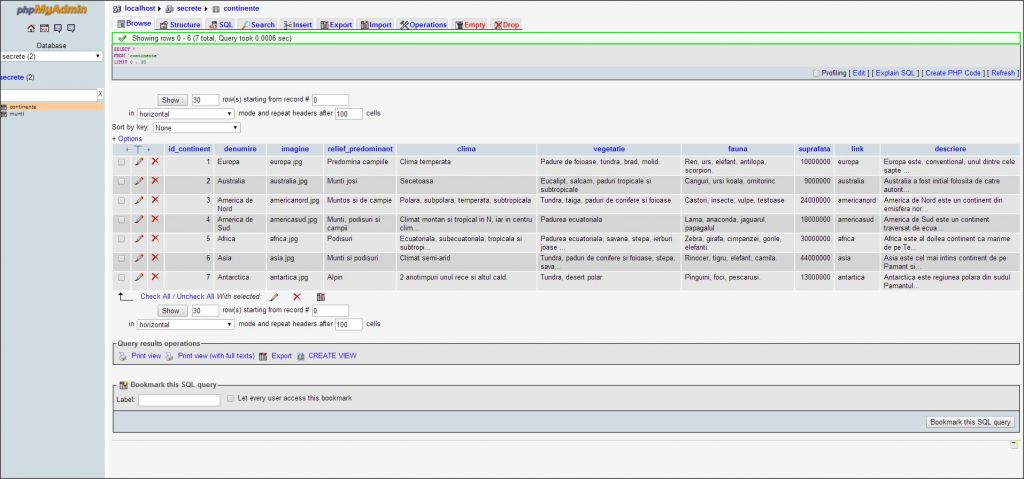Screen dimensions: 1024x479
Task: Click the export icon beside With selected
Action: [320, 297]
